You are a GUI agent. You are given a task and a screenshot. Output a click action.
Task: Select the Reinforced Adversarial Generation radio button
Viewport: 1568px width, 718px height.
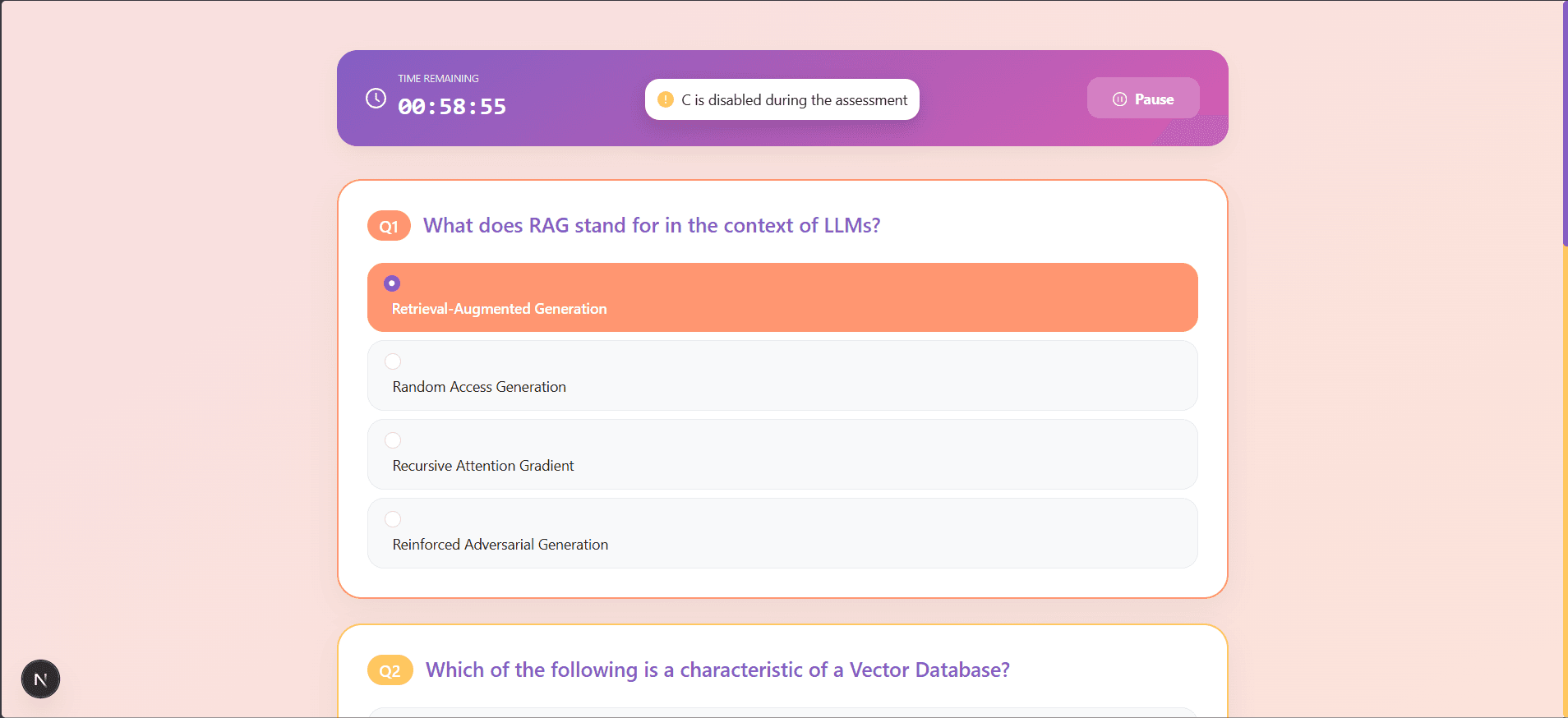pyautogui.click(x=393, y=519)
